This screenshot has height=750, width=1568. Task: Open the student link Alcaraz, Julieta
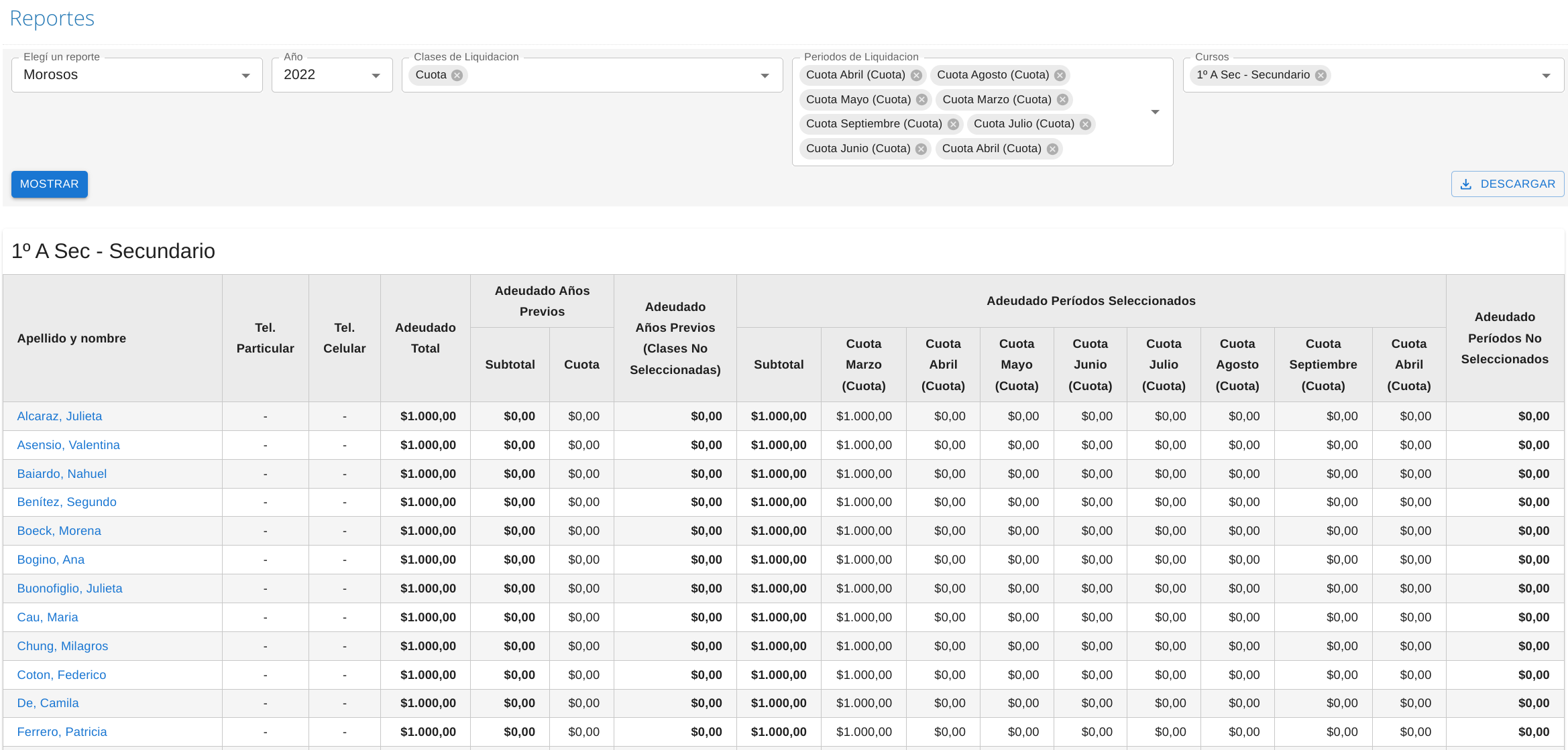pos(60,416)
